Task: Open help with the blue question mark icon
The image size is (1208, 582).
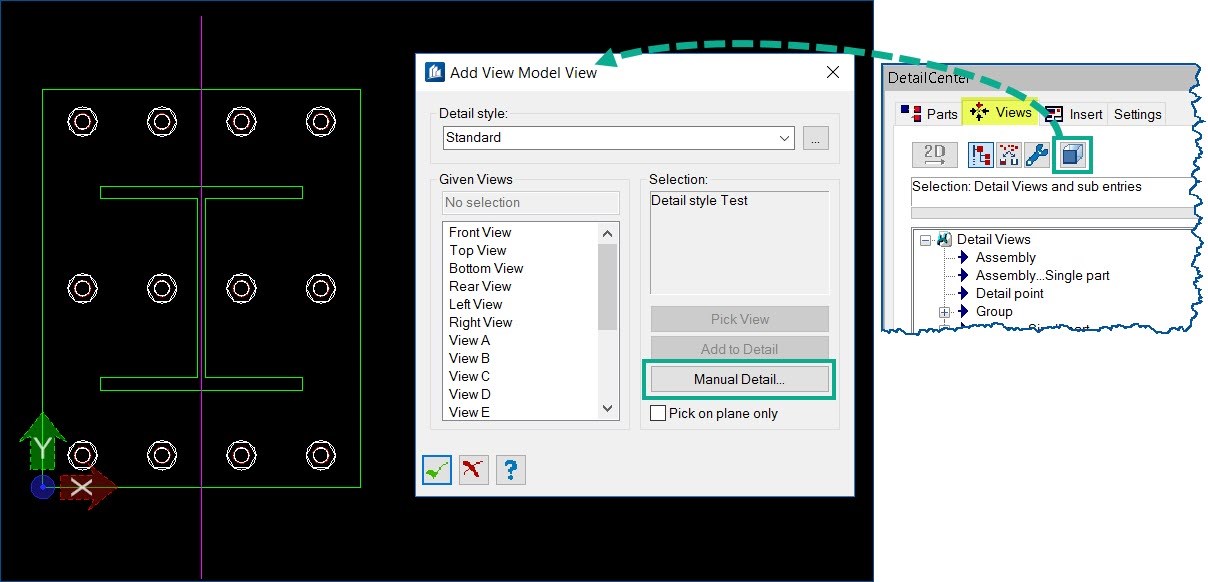Action: 510,469
